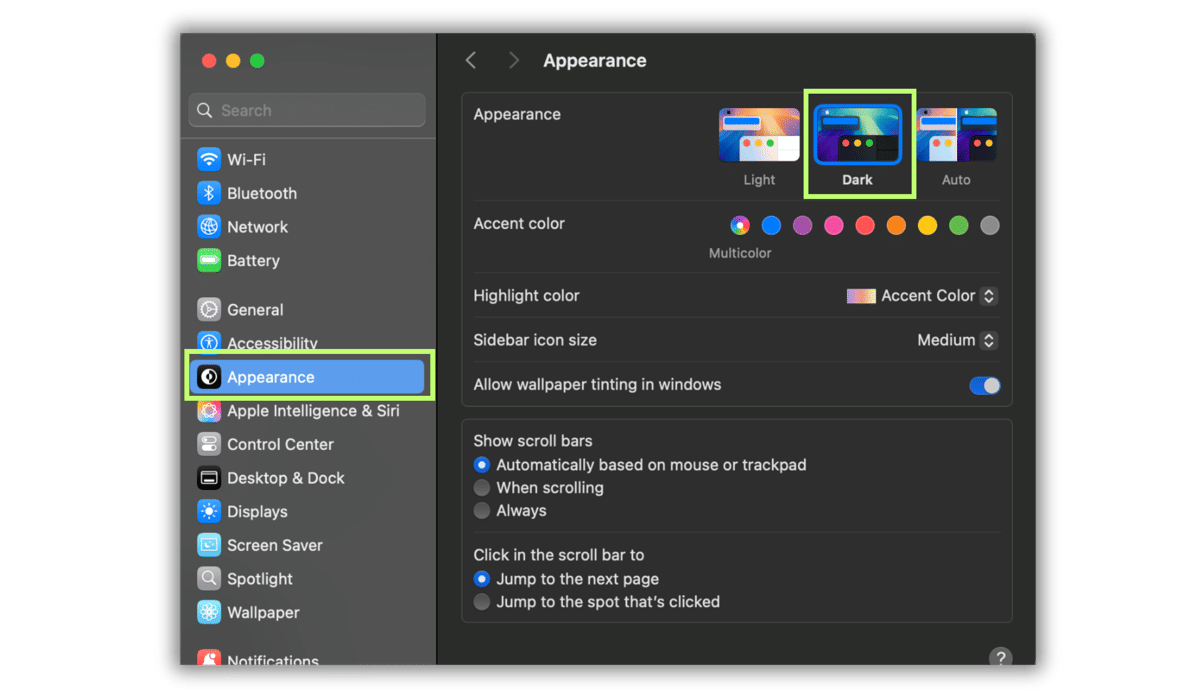This screenshot has height=698, width=1200.
Task: Open the Sidebar icon size Medium dropdown
Action: [957, 340]
